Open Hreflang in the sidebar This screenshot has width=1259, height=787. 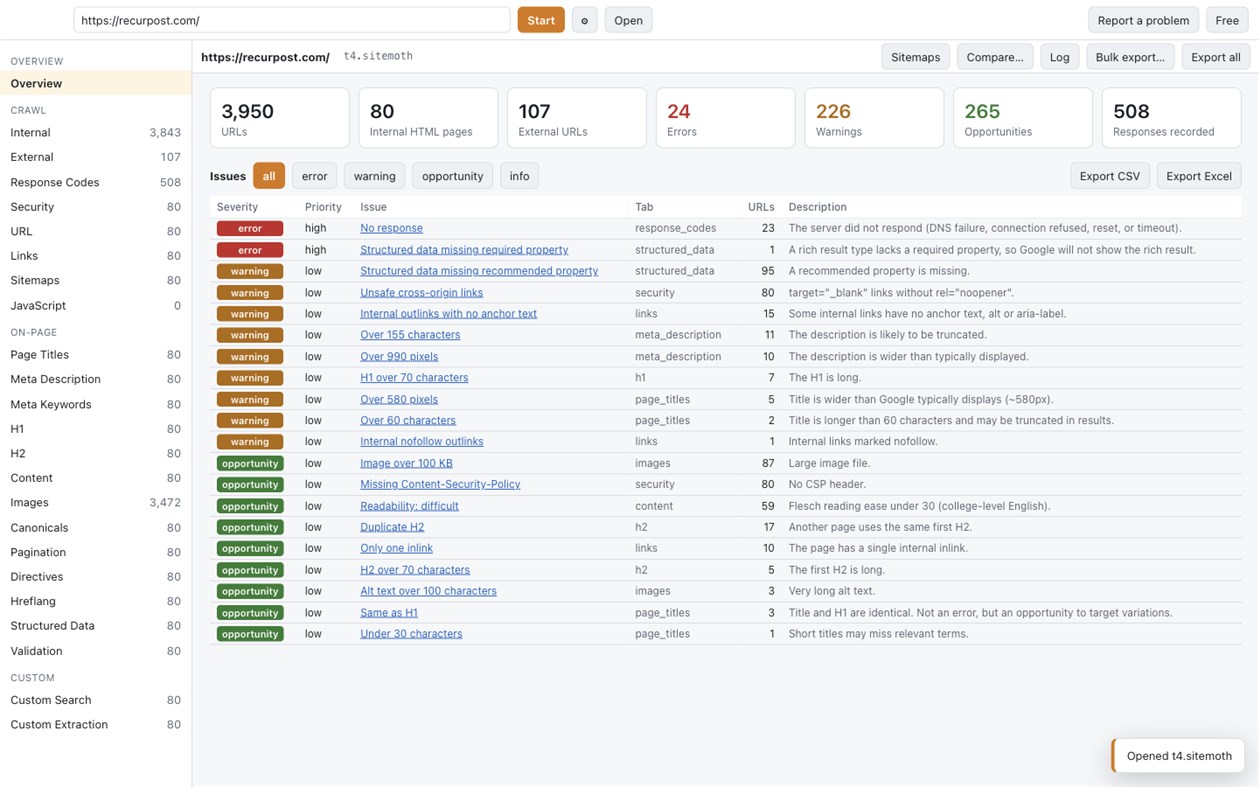coord(95,601)
